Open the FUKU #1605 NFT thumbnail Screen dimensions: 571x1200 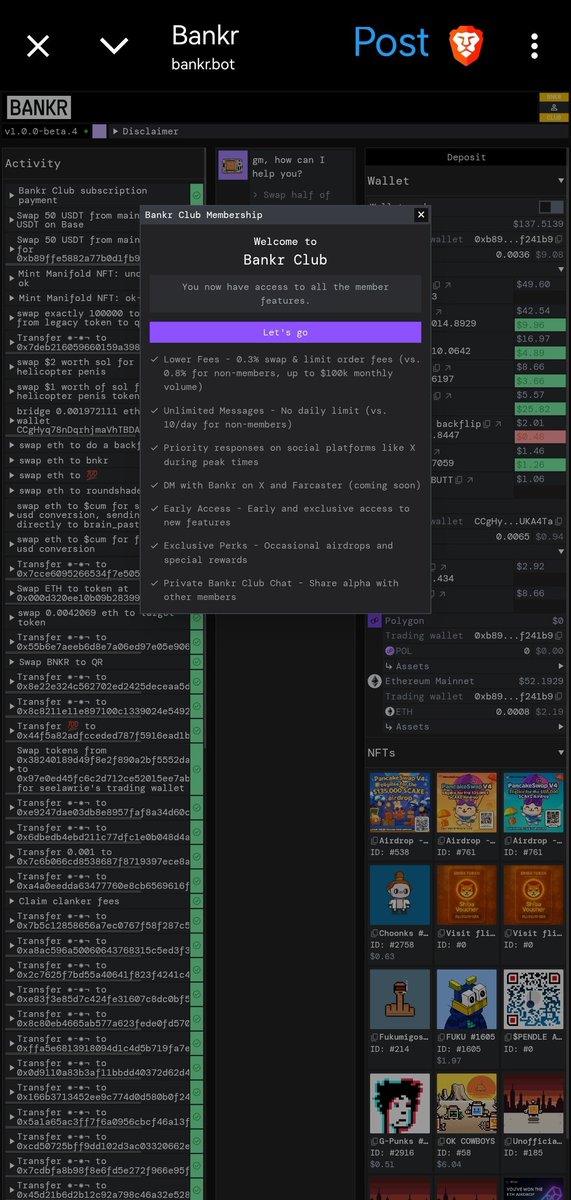click(x=467, y=999)
